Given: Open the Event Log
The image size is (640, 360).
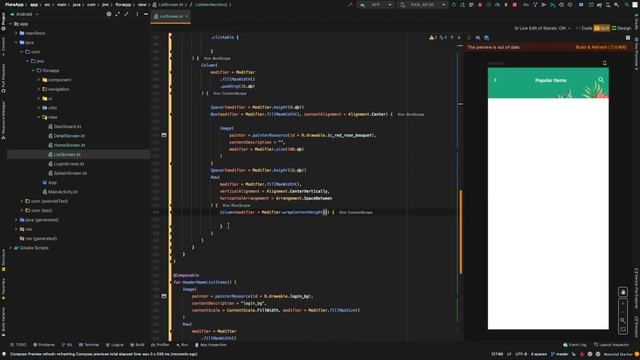Looking at the screenshot, I should pyautogui.click(x=575, y=345).
